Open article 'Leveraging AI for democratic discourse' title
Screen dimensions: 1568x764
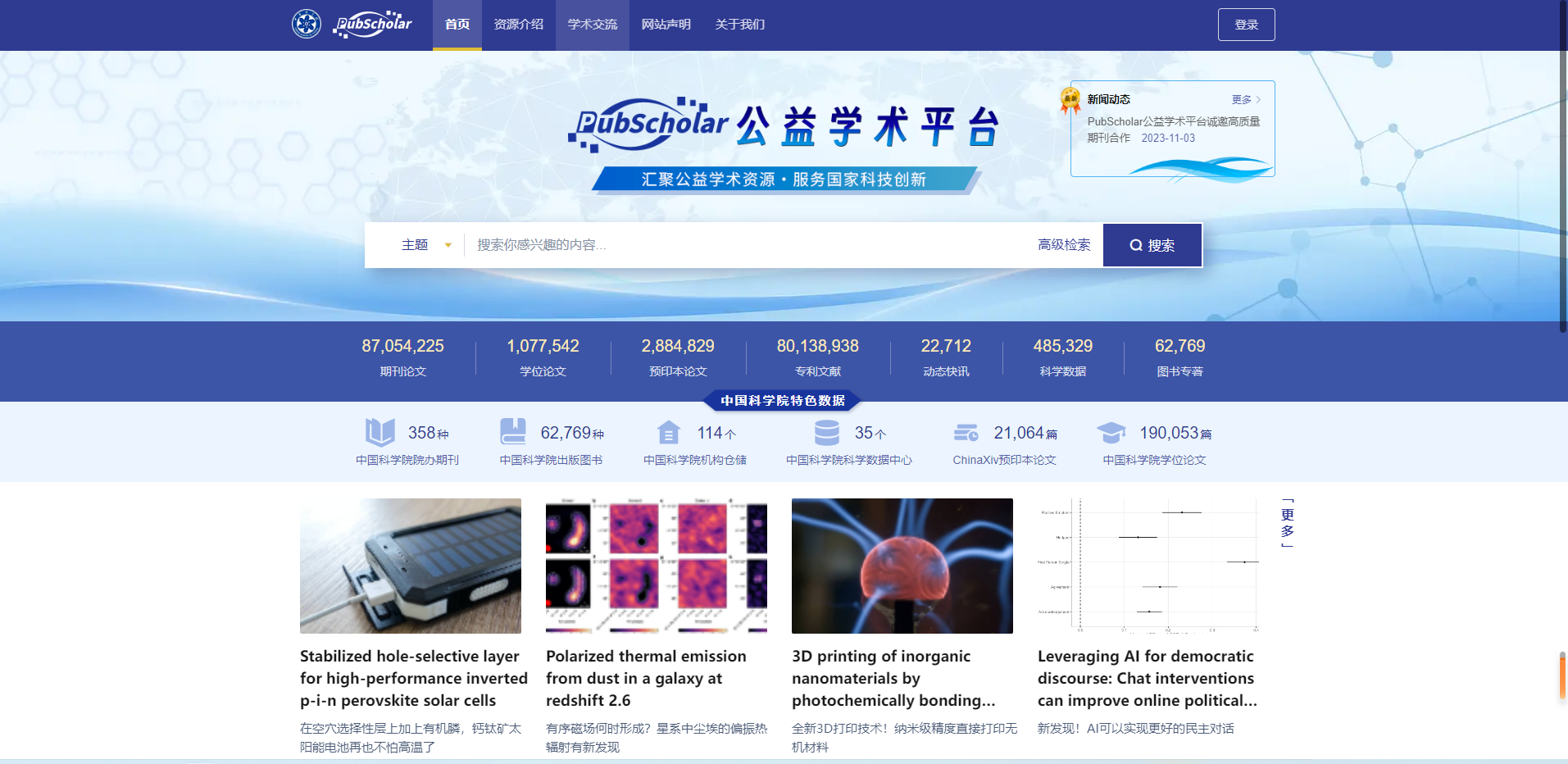coord(1148,678)
